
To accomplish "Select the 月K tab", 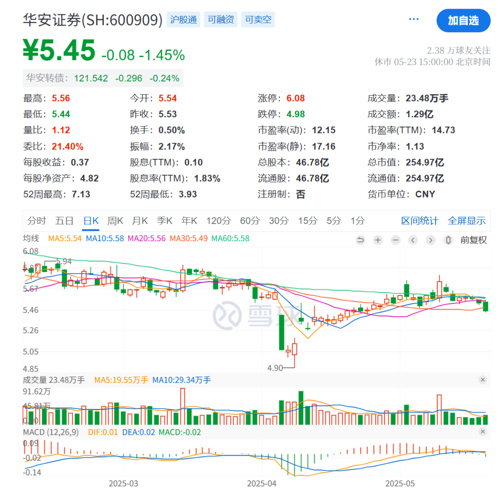I will [140, 221].
